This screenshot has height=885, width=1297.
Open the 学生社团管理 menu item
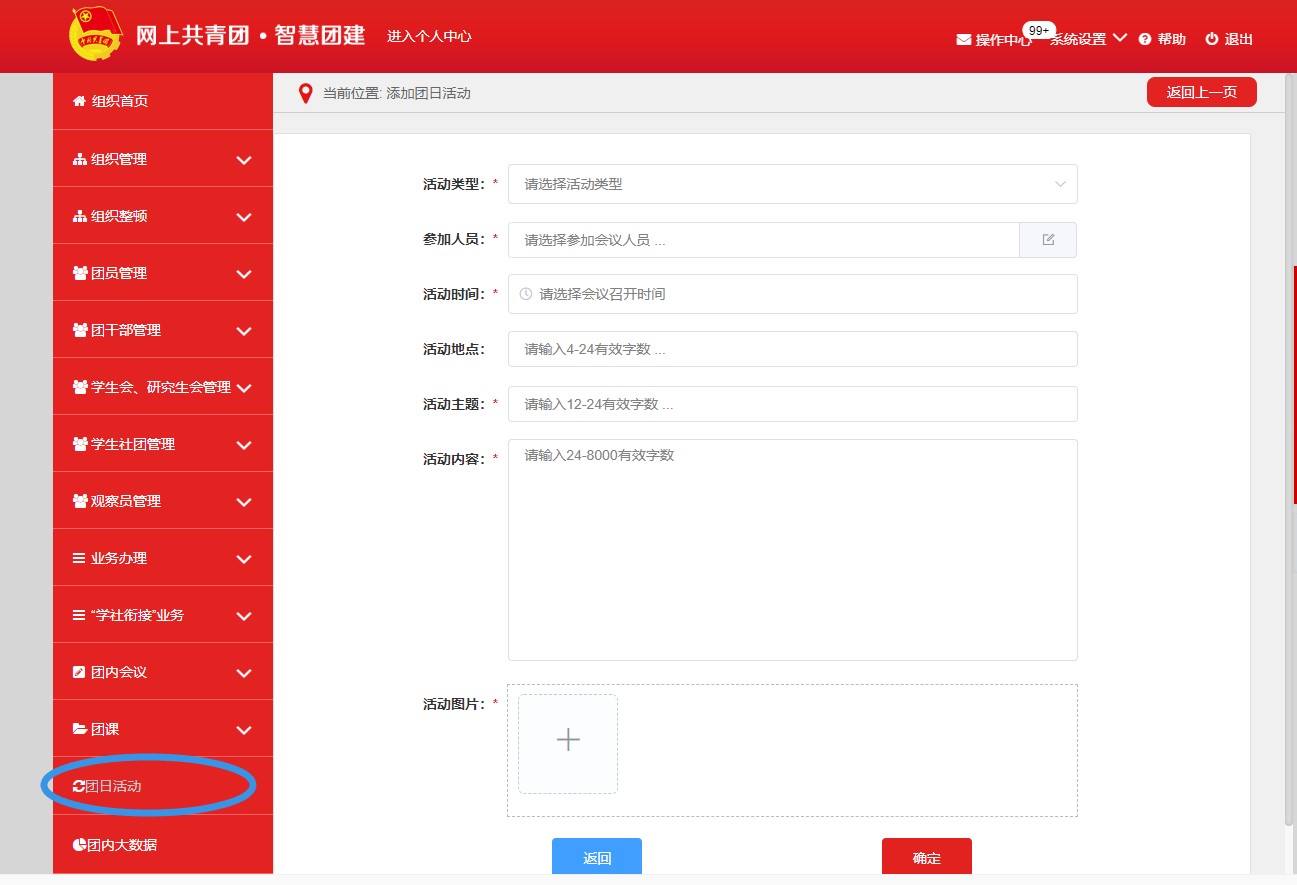[163, 444]
